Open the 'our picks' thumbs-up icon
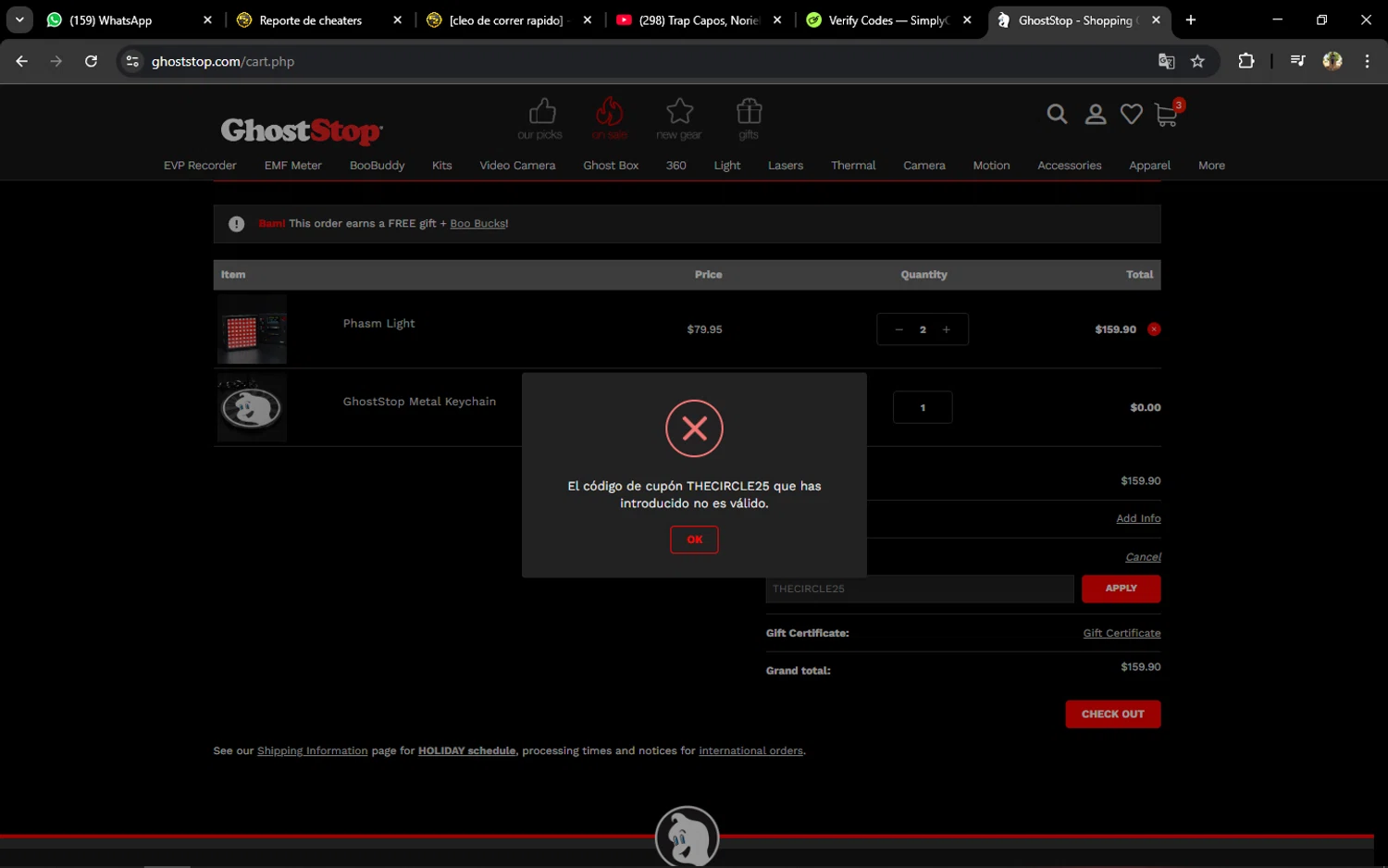 (541, 112)
